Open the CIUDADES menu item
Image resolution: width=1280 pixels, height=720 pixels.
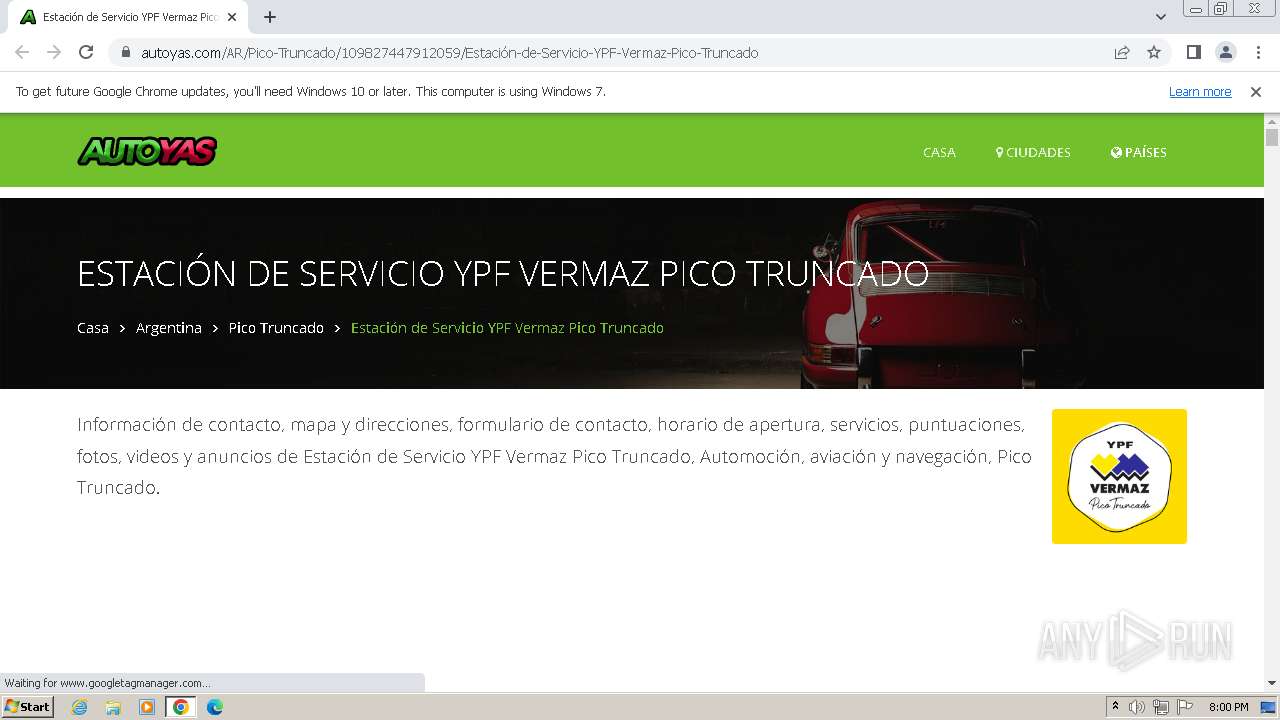(x=1033, y=152)
